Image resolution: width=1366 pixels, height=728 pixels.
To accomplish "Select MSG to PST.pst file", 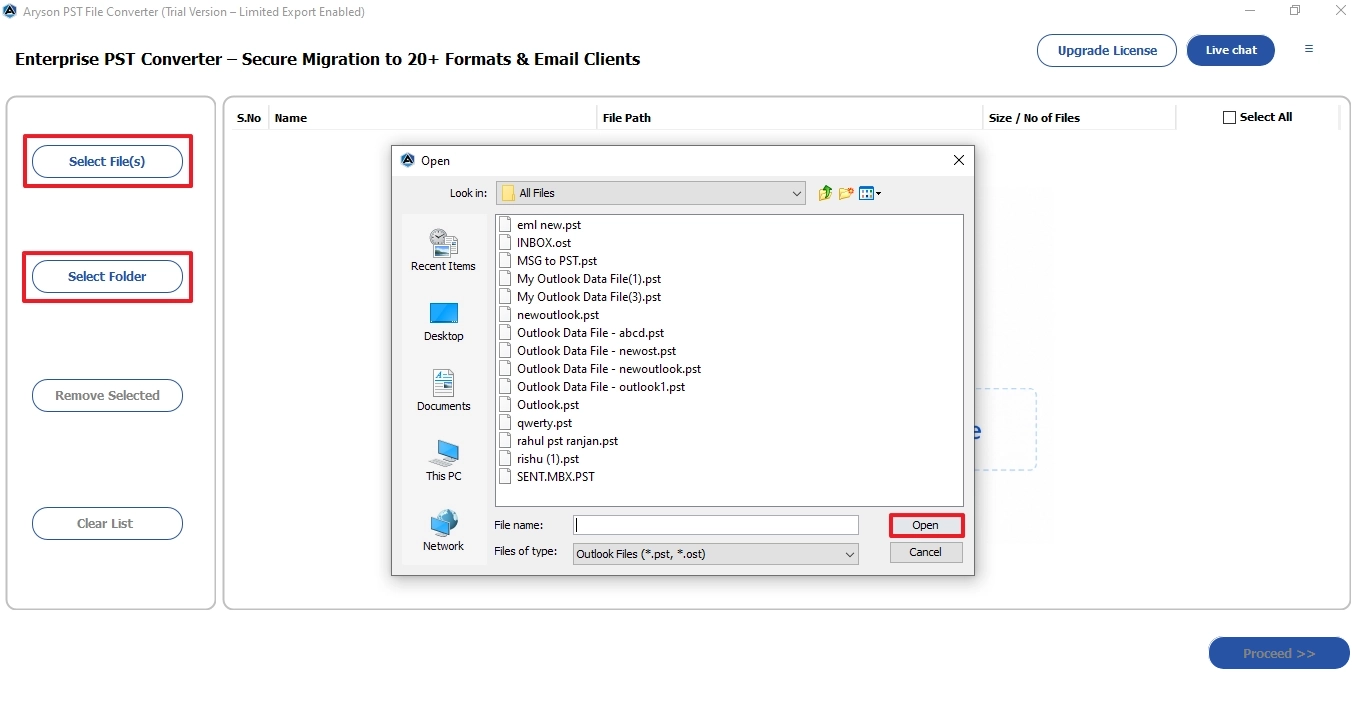I will pos(557,261).
